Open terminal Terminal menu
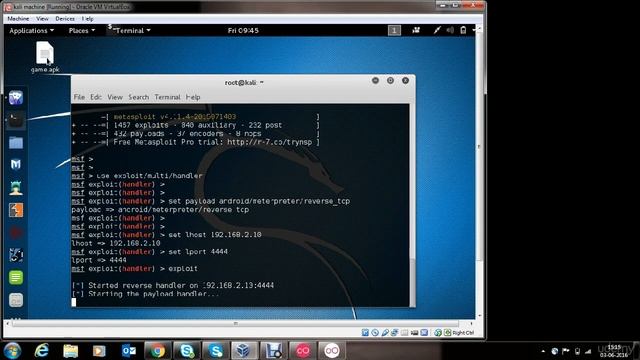 [167, 97]
